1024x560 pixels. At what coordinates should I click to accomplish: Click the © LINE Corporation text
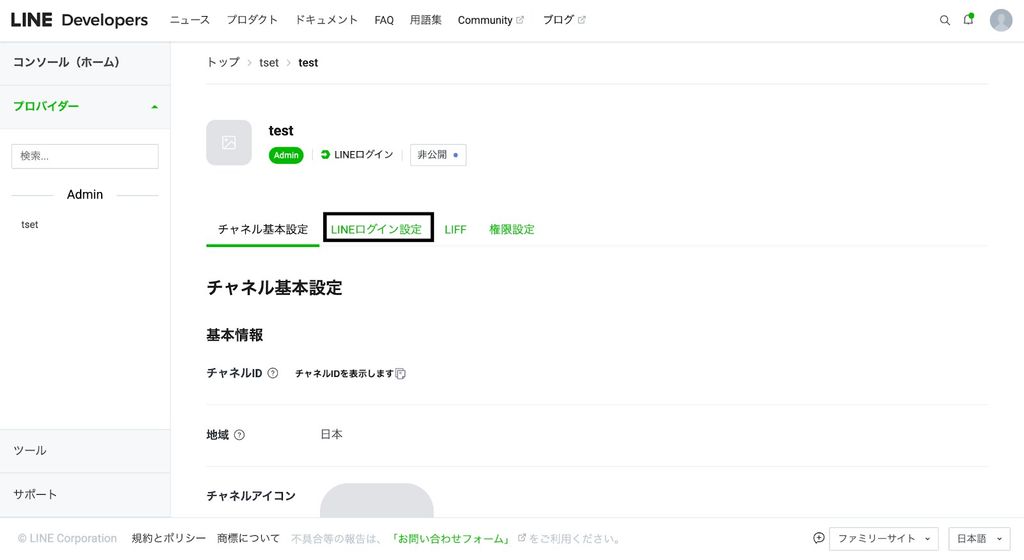tap(67, 538)
